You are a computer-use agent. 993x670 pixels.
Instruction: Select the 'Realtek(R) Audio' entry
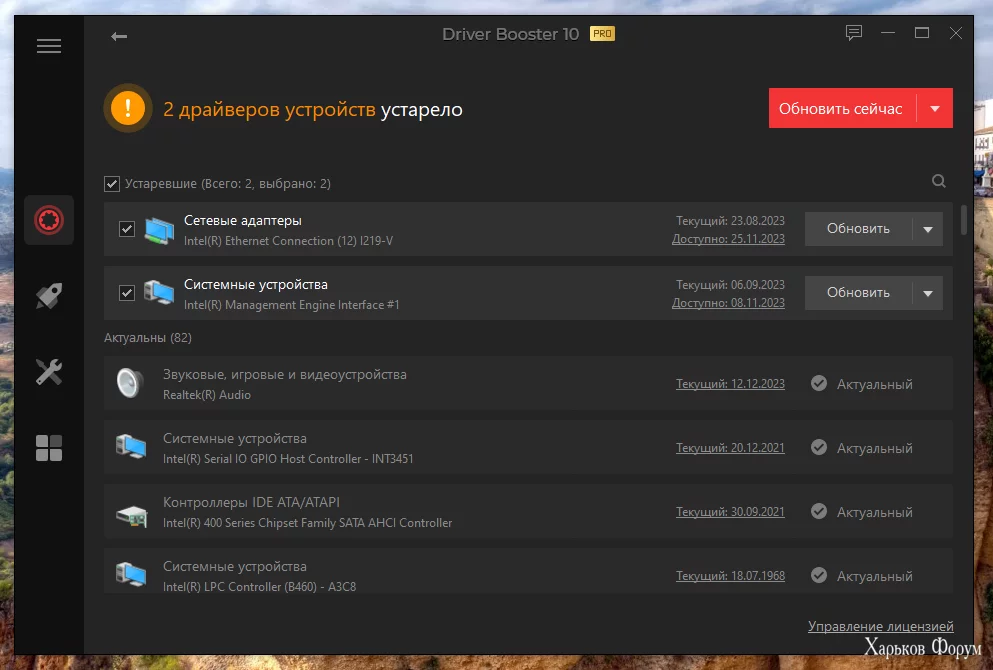[206, 395]
